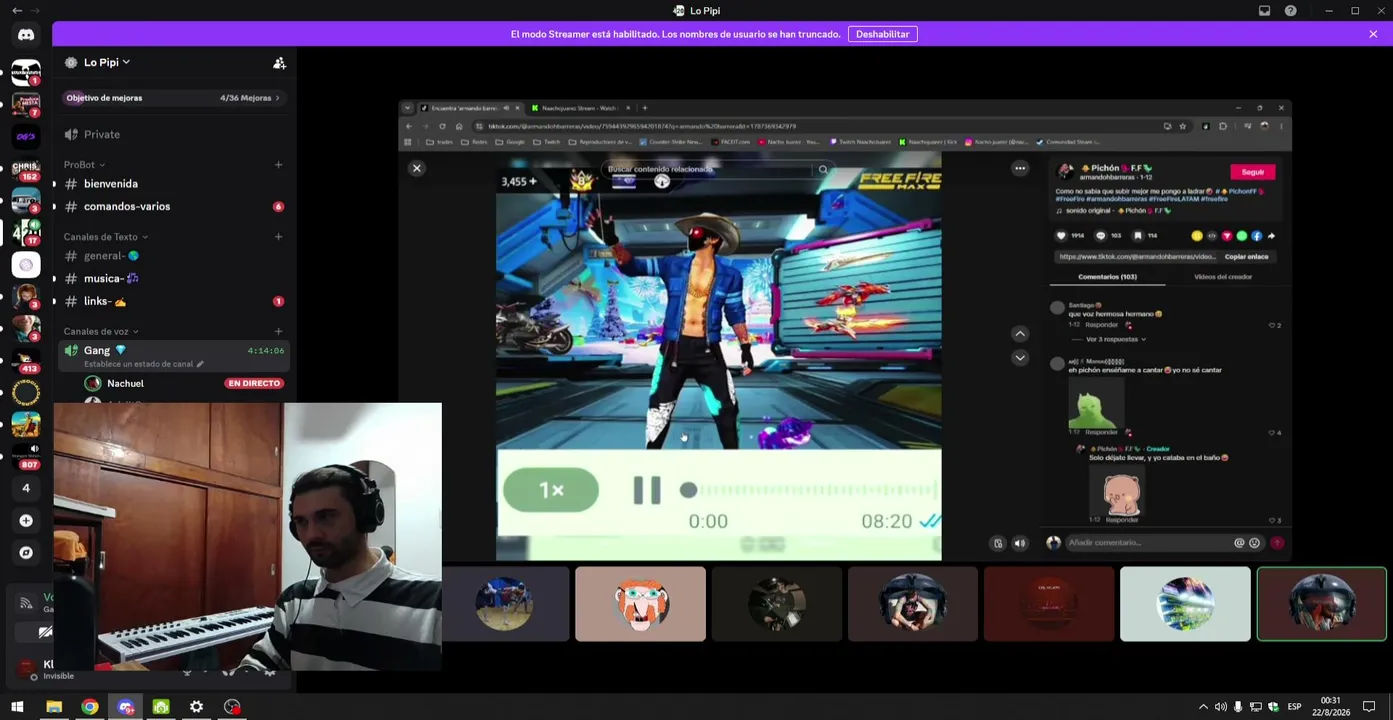
Task: Change the voice note 1x playback speed
Action: point(551,490)
